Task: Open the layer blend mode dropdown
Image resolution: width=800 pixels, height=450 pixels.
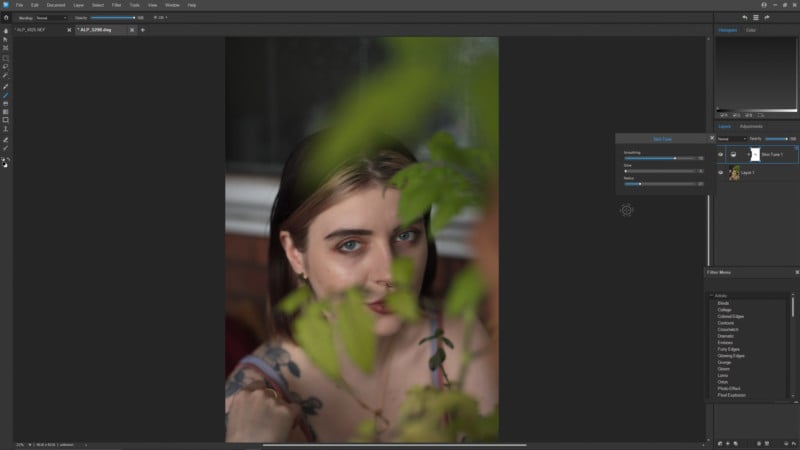Action: 732,139
